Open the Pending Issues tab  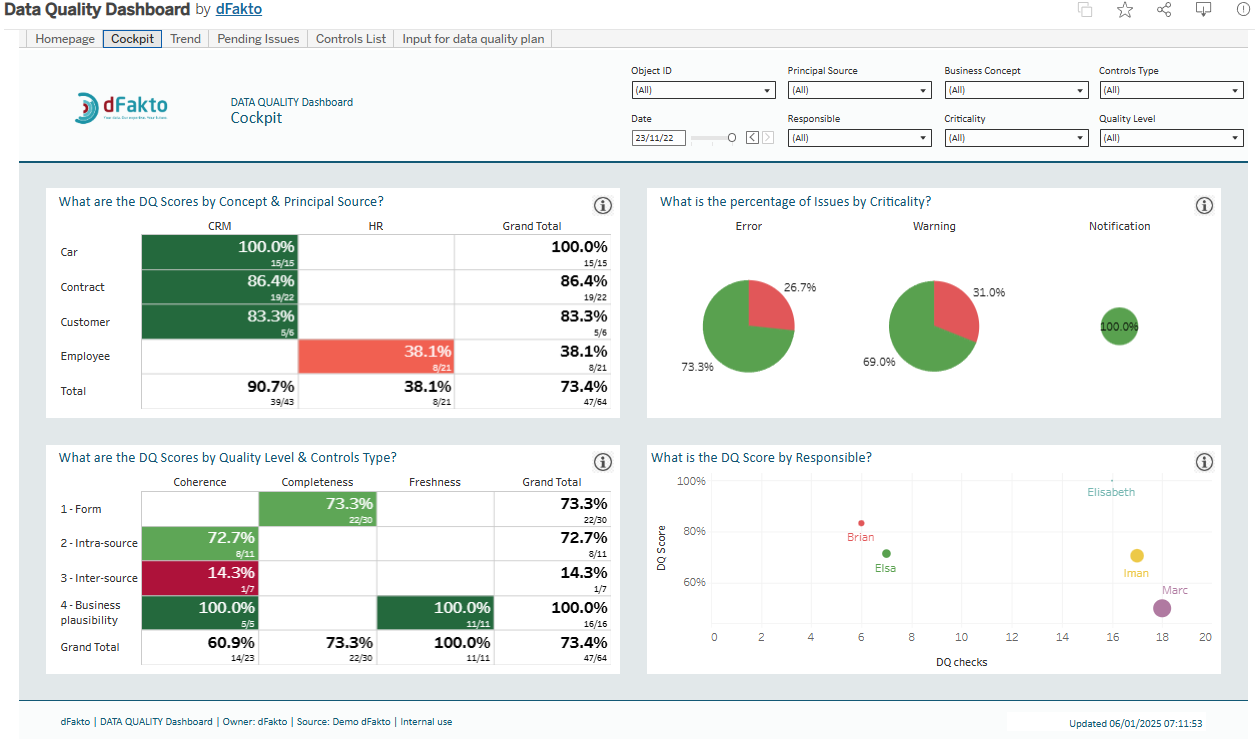258,39
